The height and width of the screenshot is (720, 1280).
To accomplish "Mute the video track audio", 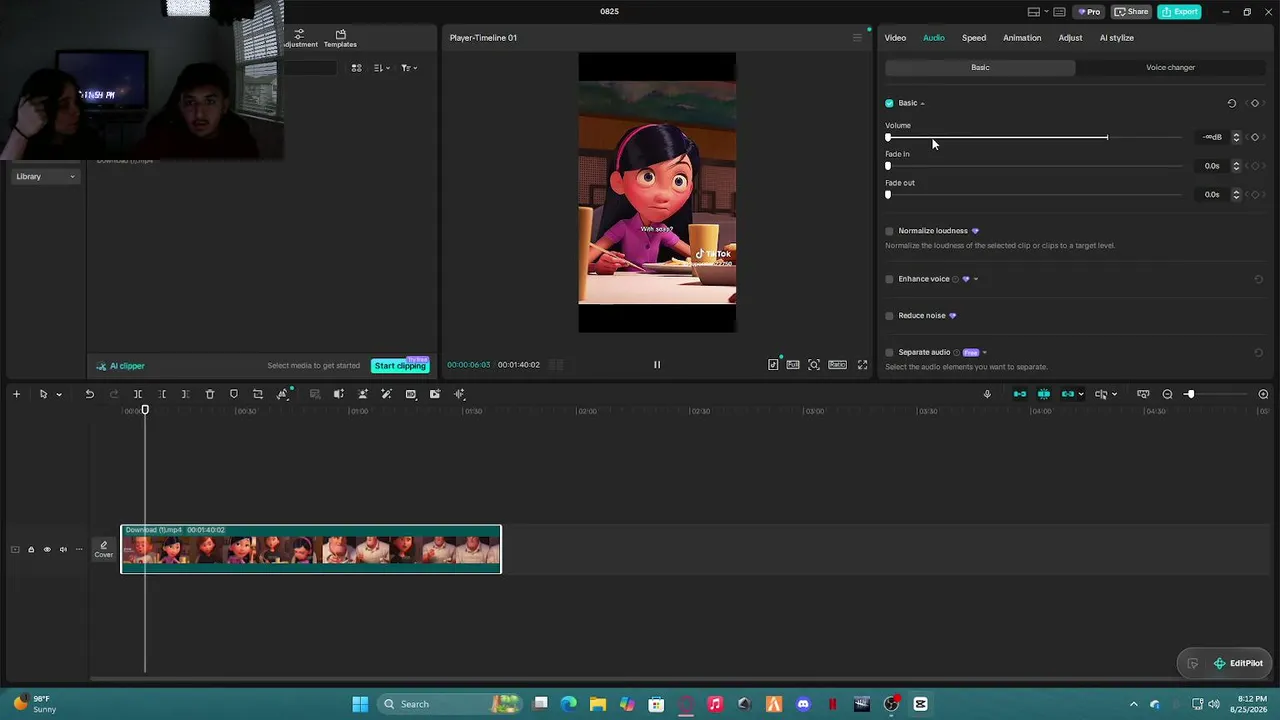I will point(63,549).
